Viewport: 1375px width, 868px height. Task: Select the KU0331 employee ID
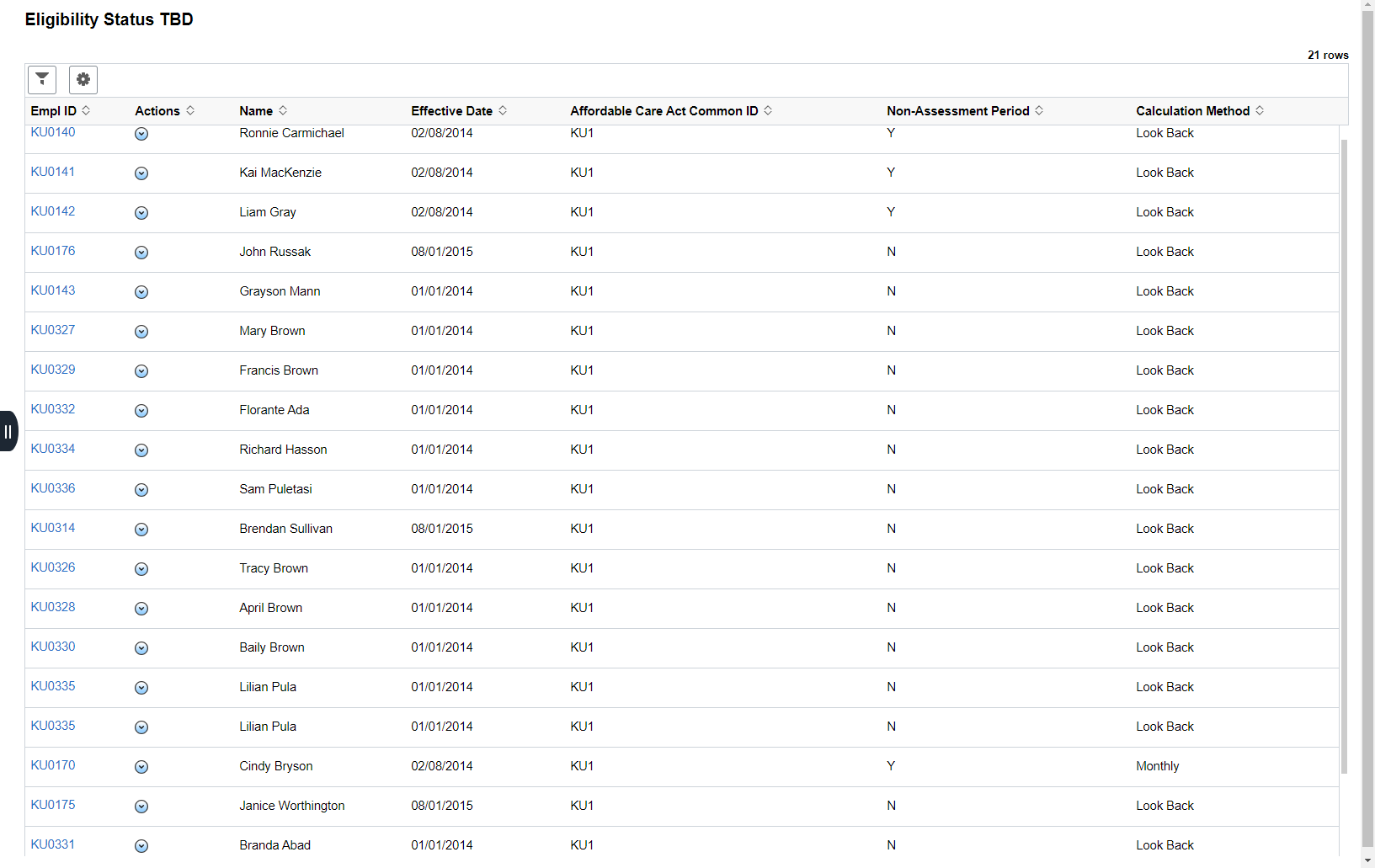(x=53, y=844)
